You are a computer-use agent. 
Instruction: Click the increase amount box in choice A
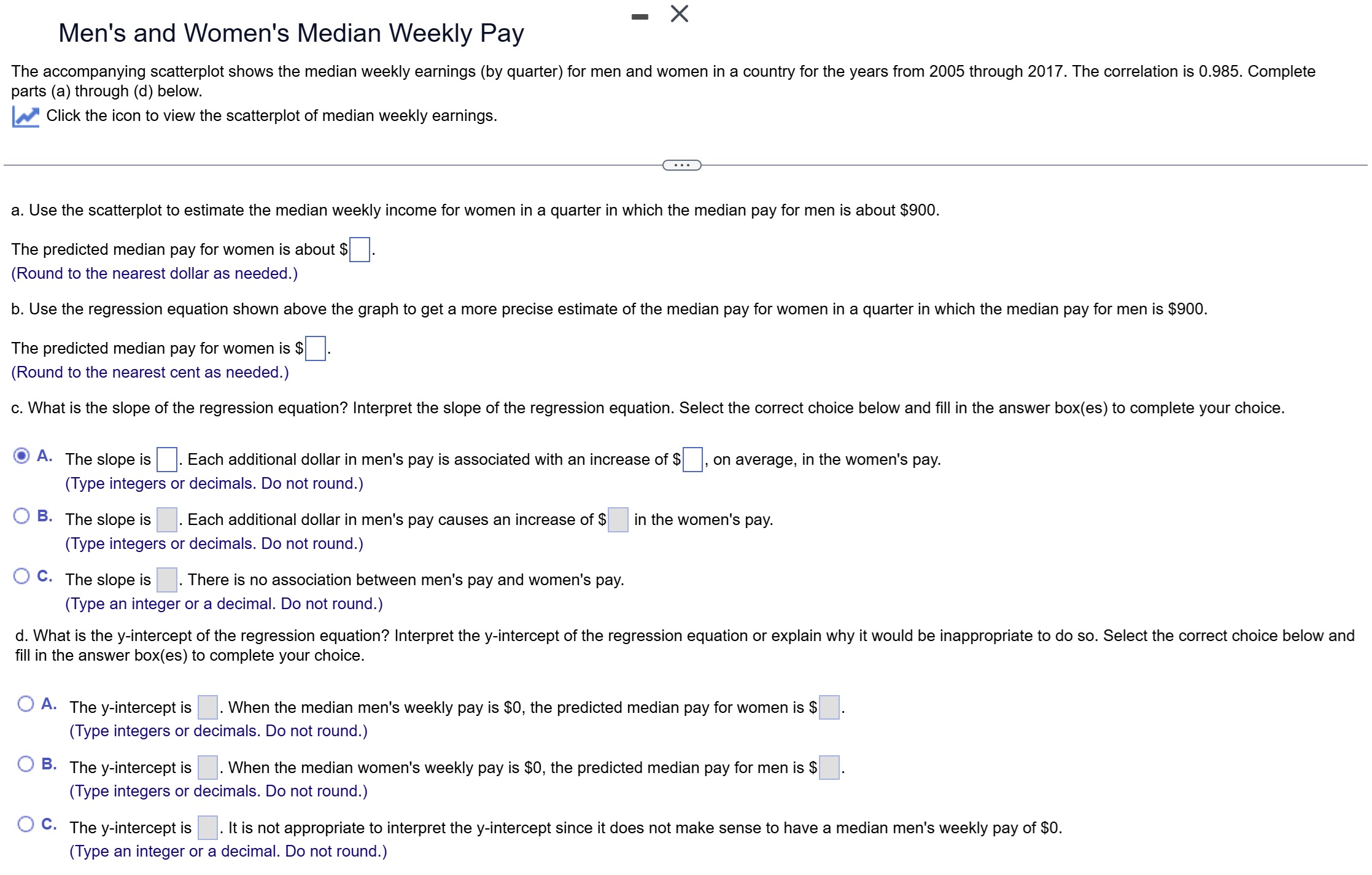point(692,459)
